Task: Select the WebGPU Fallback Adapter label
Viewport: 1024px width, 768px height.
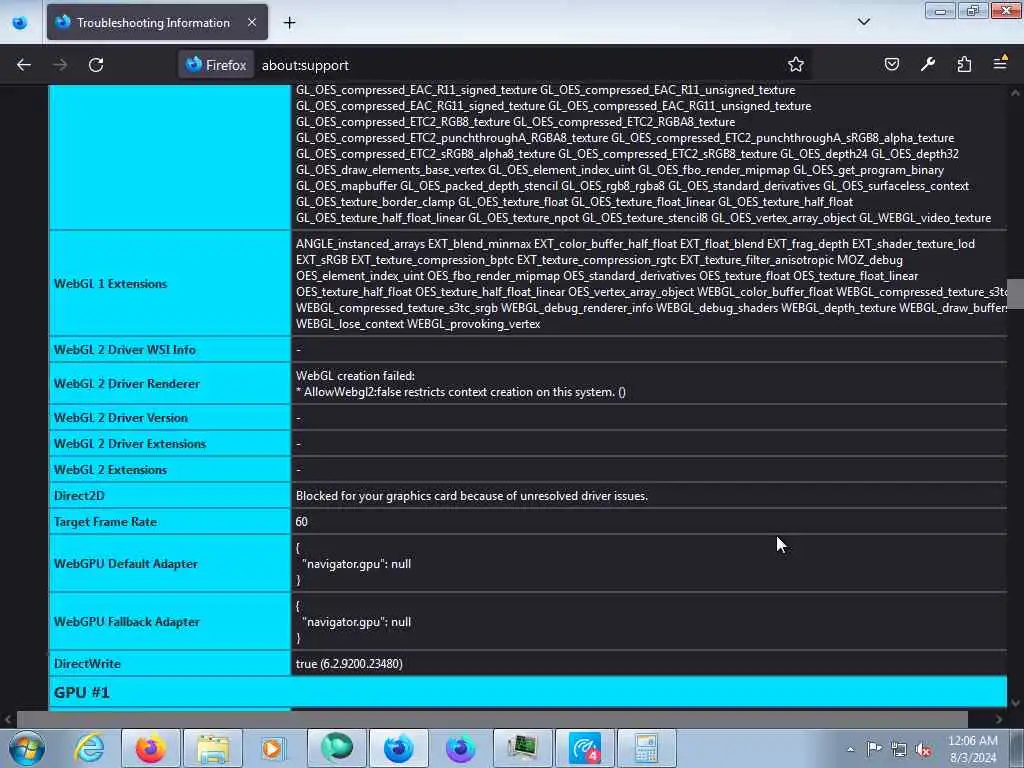Action: (127, 622)
